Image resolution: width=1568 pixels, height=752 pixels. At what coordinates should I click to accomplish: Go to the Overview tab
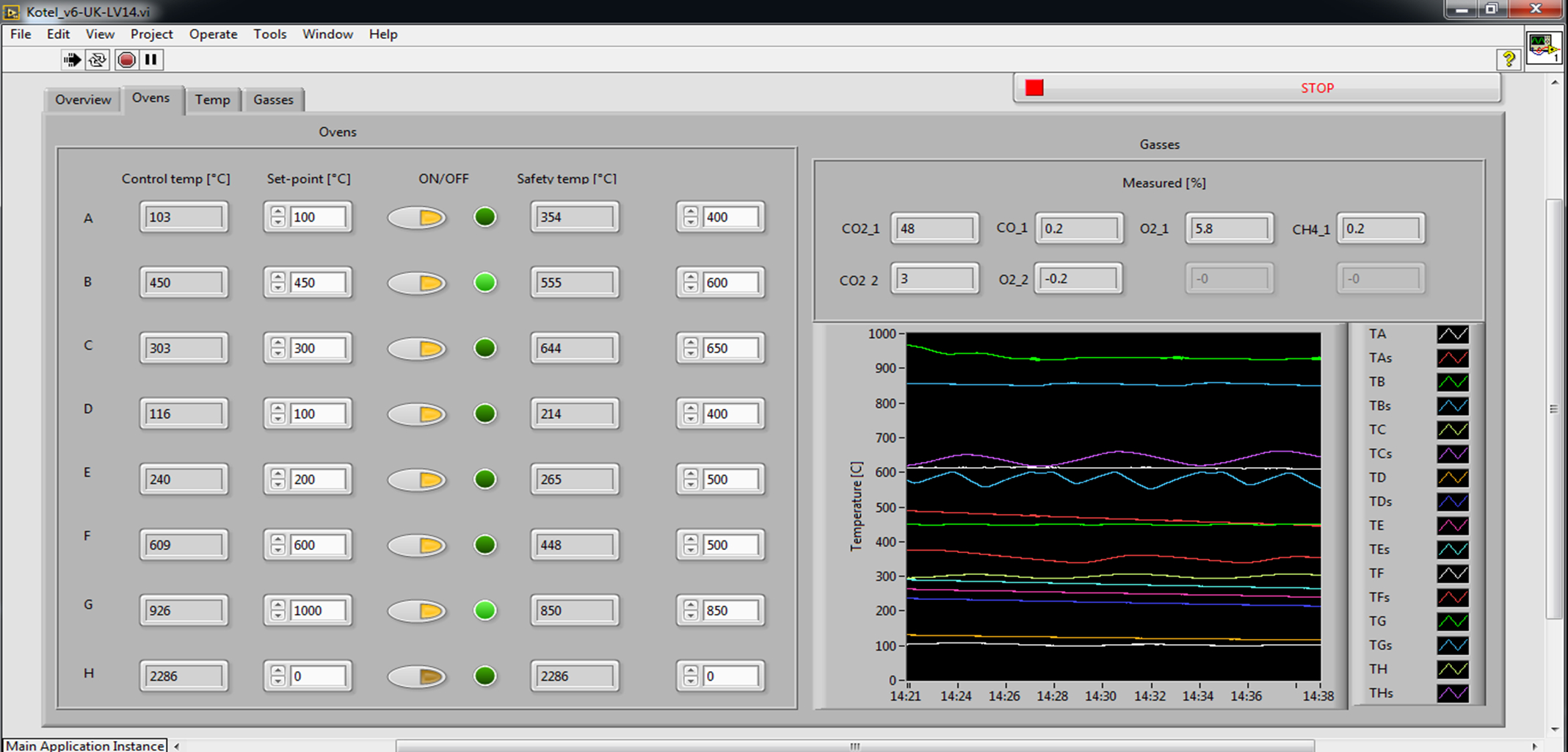point(83,100)
